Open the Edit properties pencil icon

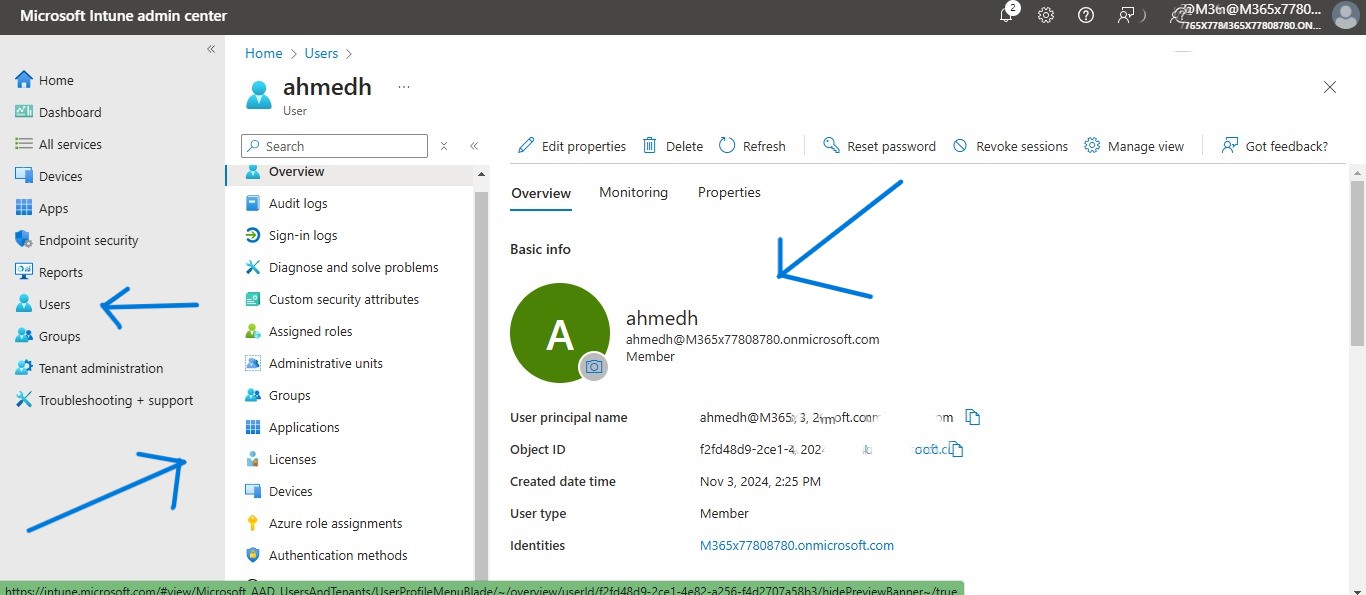coord(571,145)
